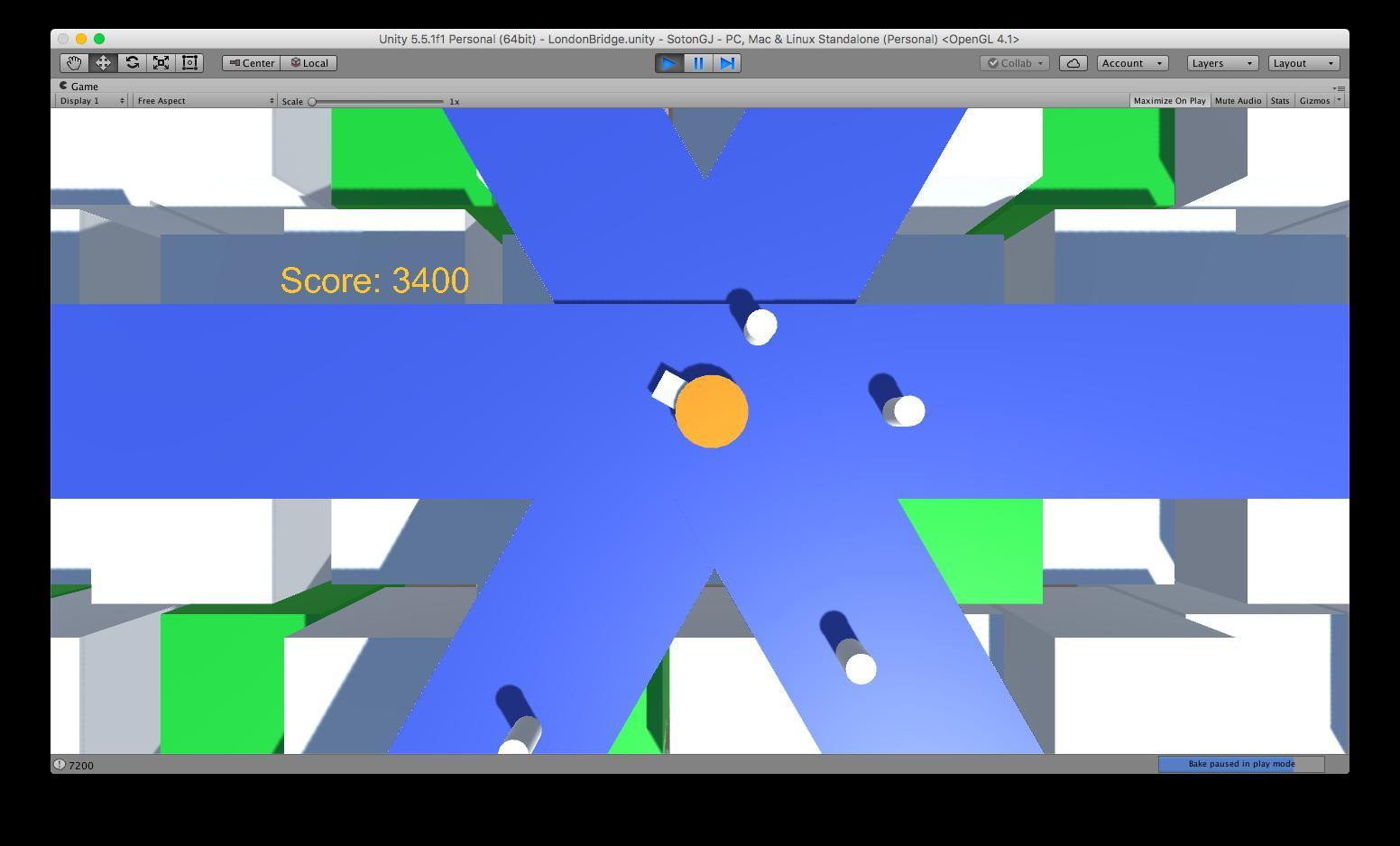Change Display 1 target display dropdown
The width and height of the screenshot is (1400, 846).
(x=91, y=101)
